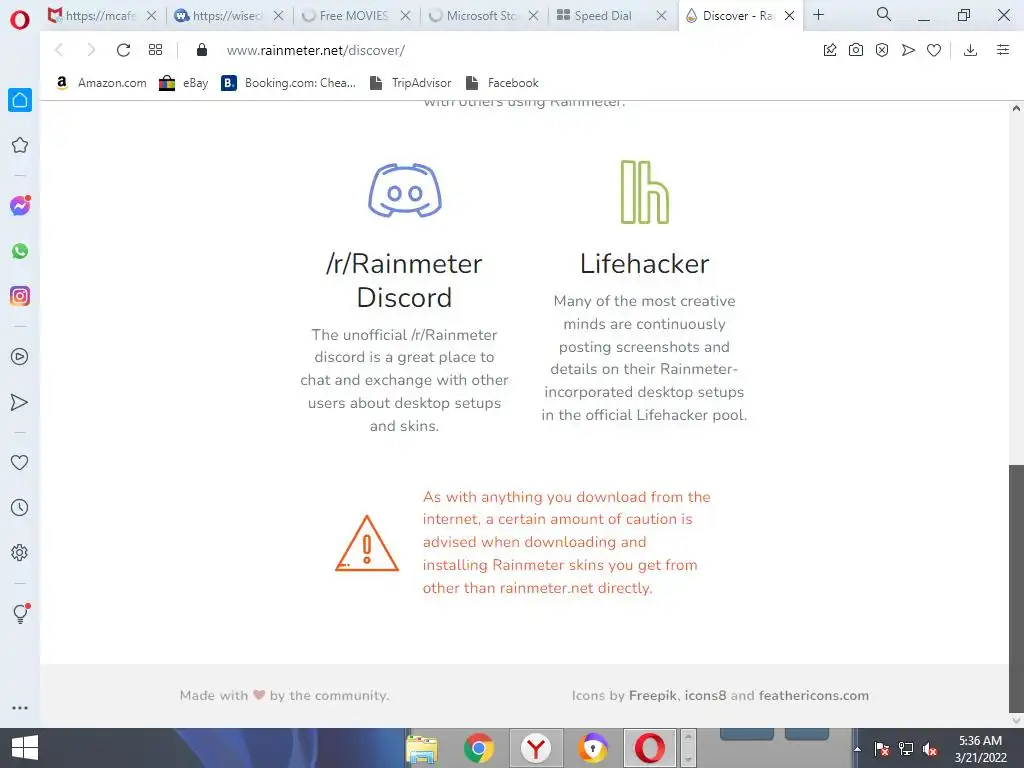The width and height of the screenshot is (1024, 768).
Task: Open the eBay bookmark
Action: 184,83
